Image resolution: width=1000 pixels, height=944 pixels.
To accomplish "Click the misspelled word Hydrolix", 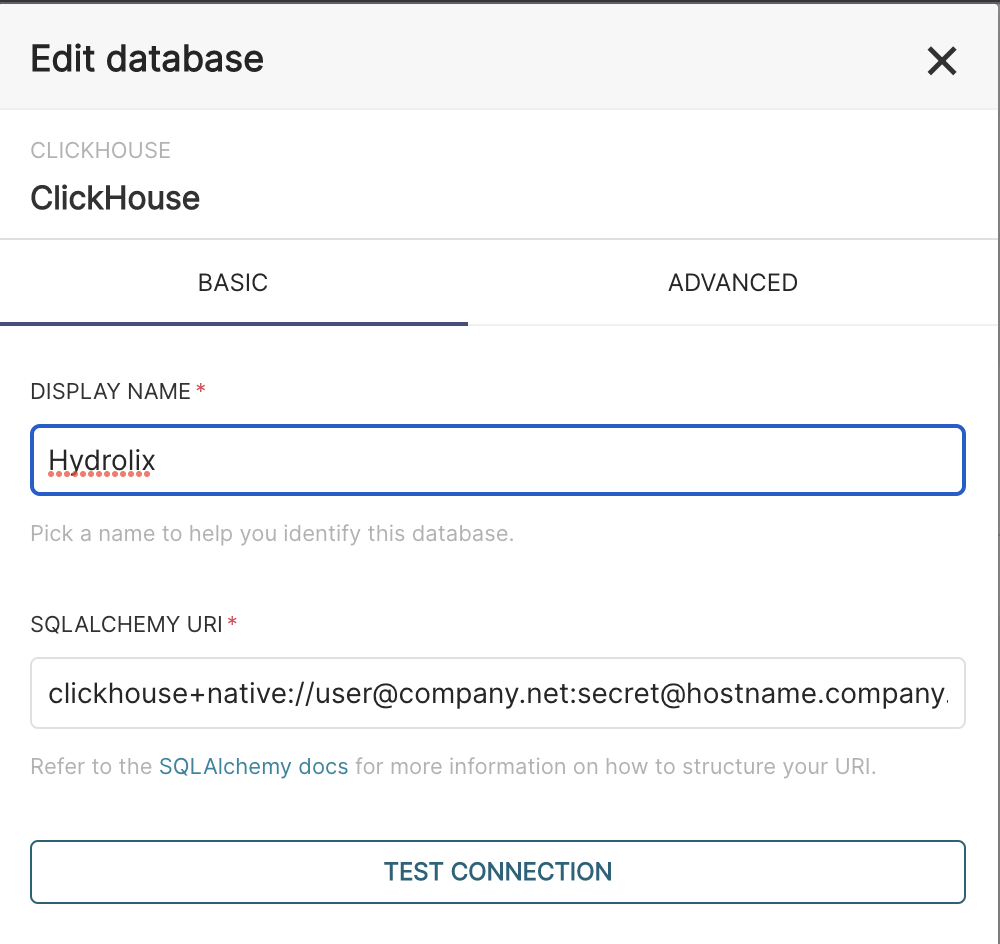I will (102, 461).
